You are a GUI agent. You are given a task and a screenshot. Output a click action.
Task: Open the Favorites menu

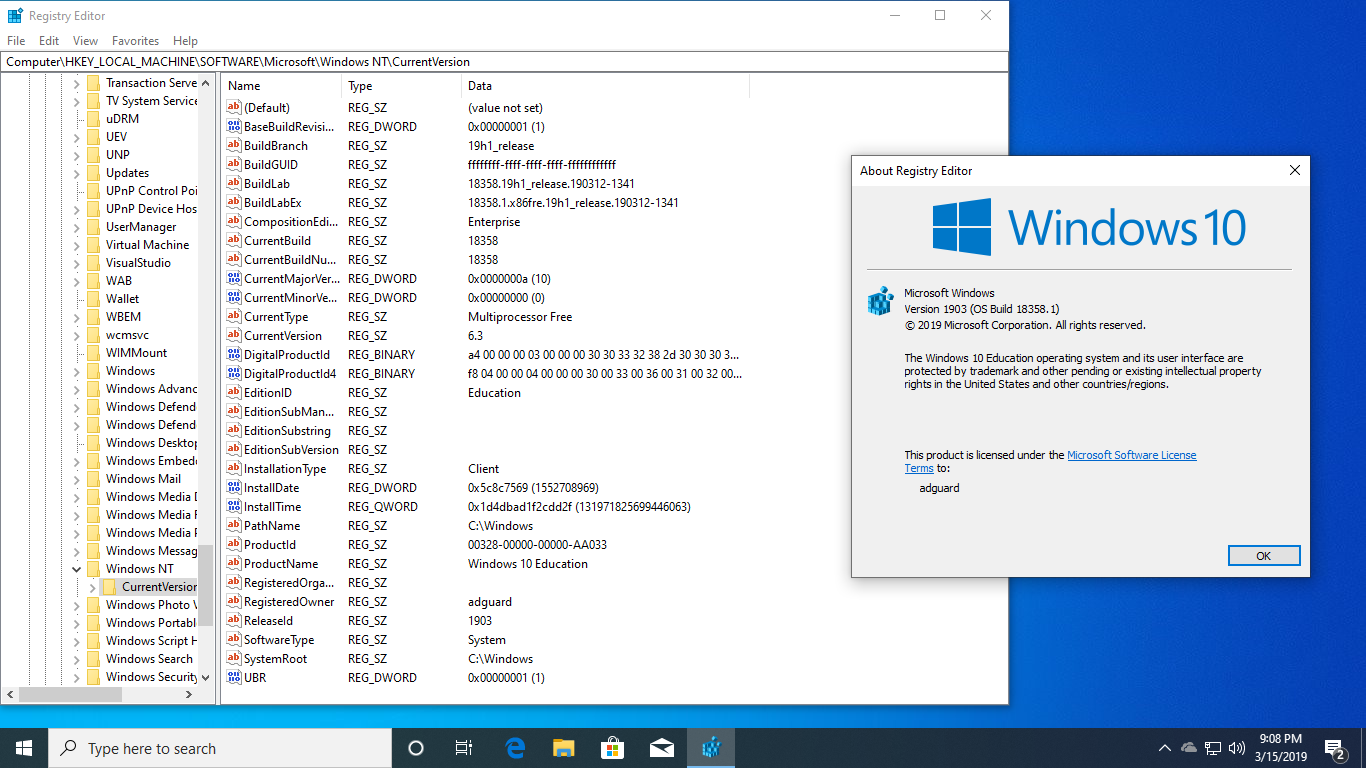pos(135,41)
